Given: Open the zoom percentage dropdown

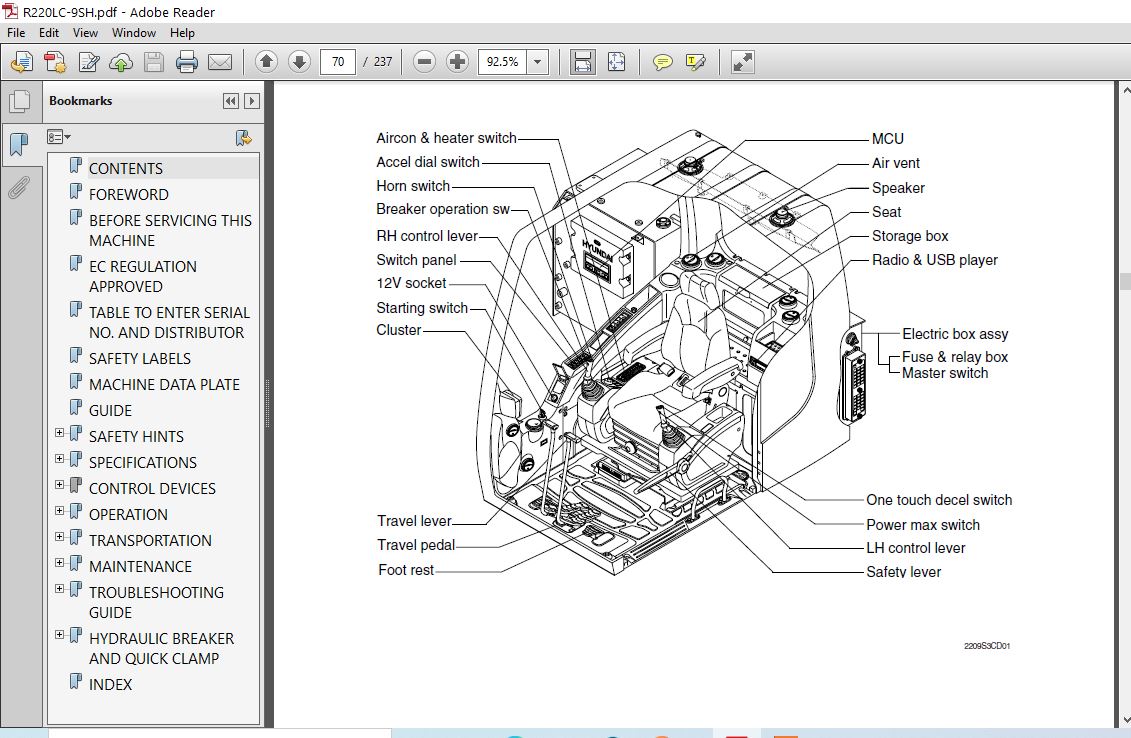Looking at the screenshot, I should click(x=537, y=62).
